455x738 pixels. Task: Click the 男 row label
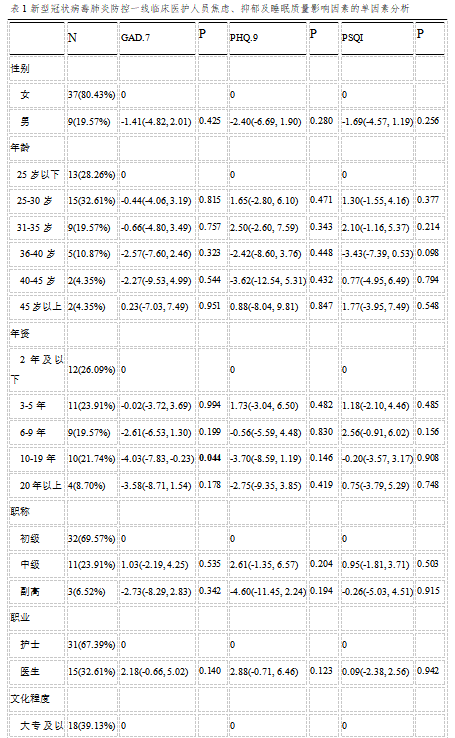(25, 122)
